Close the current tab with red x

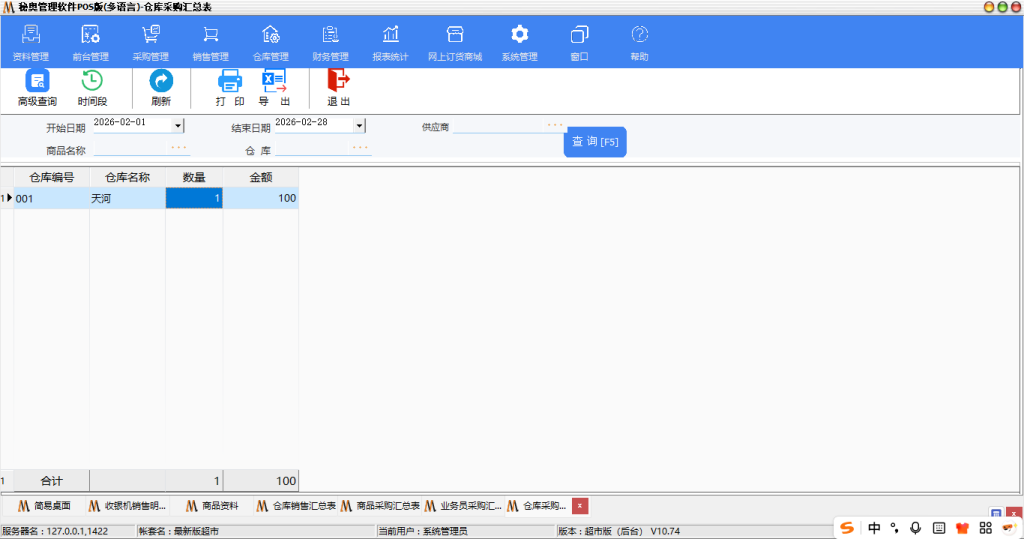pyautogui.click(x=580, y=506)
